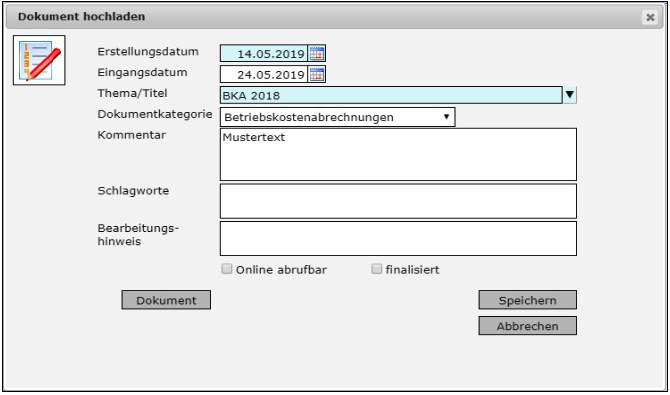670x395 pixels.
Task: Click the Dokumentkategorie label
Action: click(x=155, y=115)
